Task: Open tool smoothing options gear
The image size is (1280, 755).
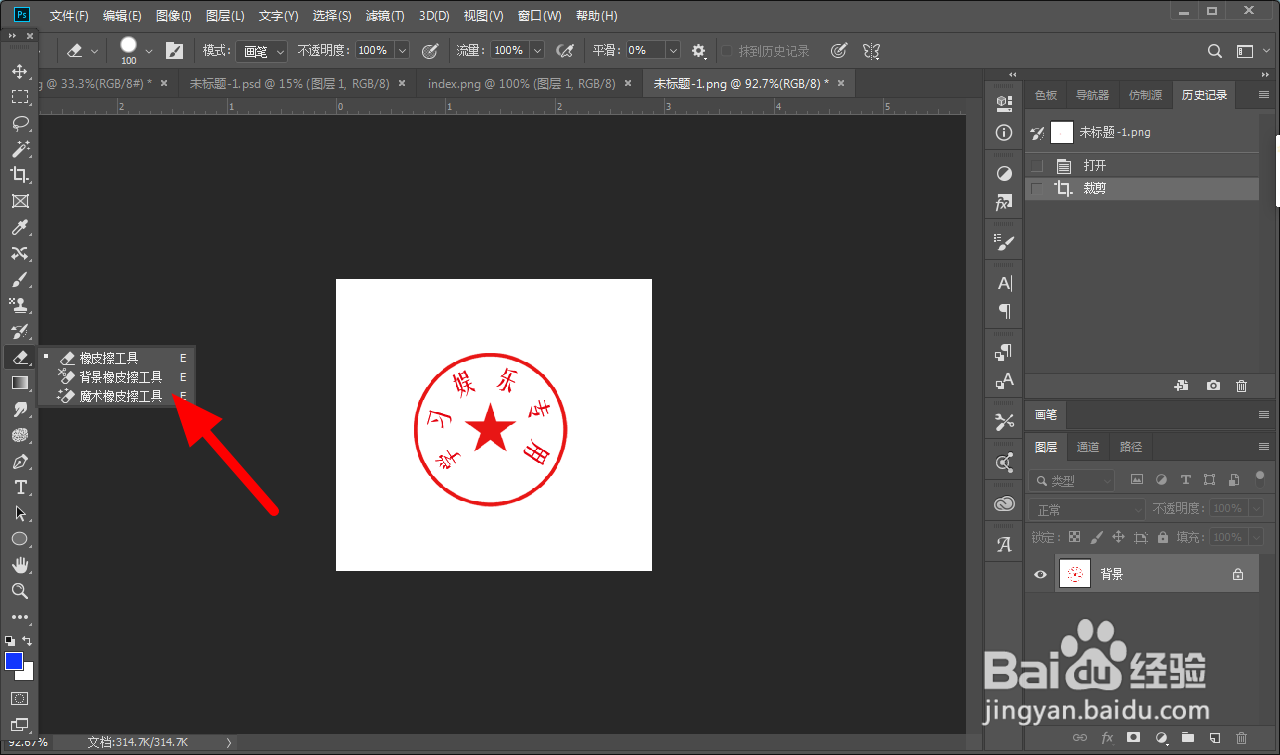Action: (x=699, y=50)
